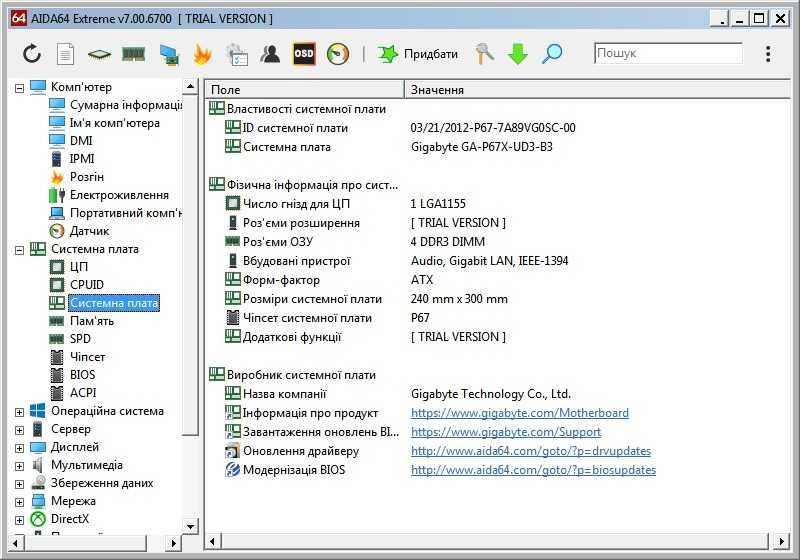Screen dimensions: 800x560
Task: Click Розгін flame icon in tree
Action: click(57, 177)
